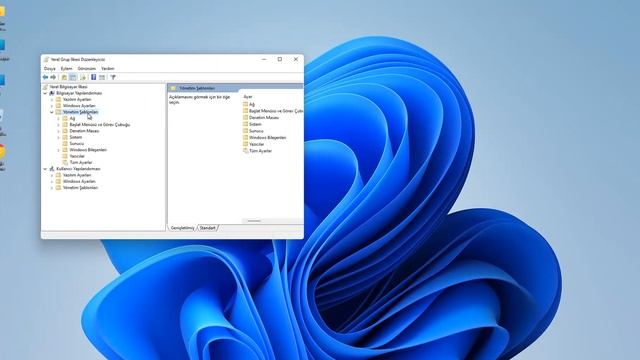Select Tüm Ayarlar in the right pane list
640x360 pixels.
click(260, 151)
